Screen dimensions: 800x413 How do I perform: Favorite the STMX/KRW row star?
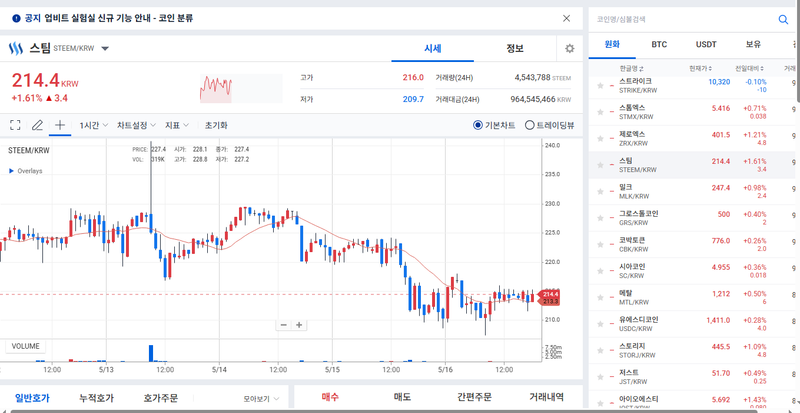pyautogui.click(x=601, y=112)
